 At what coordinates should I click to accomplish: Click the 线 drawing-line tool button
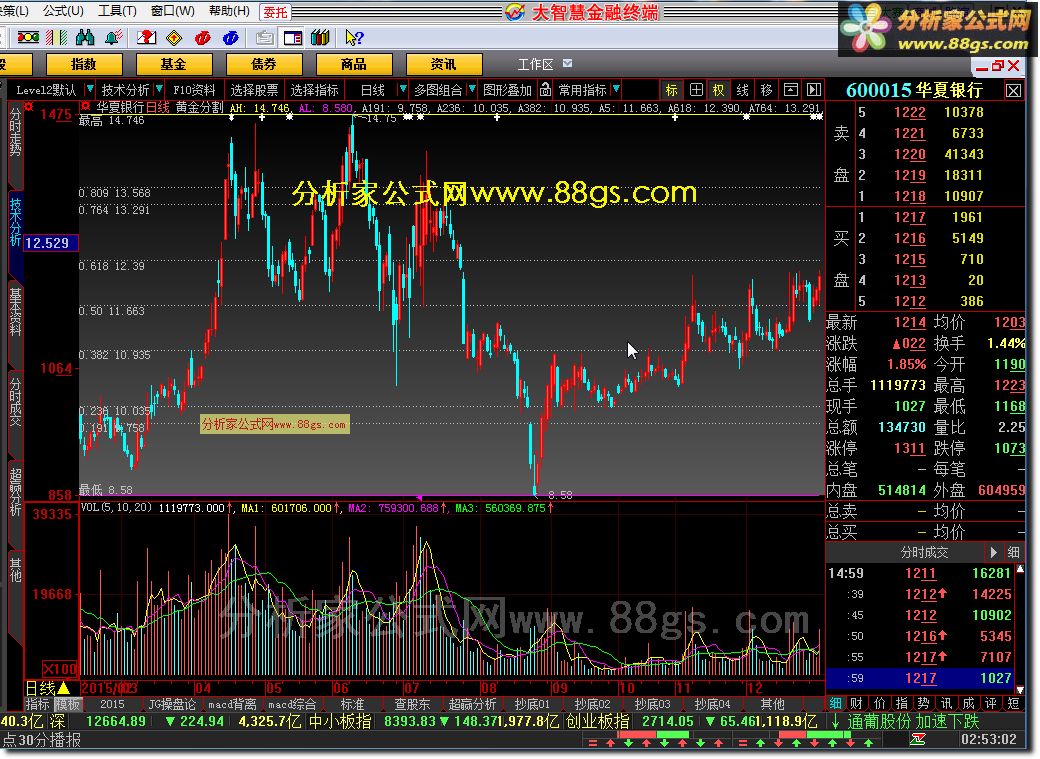(x=742, y=90)
